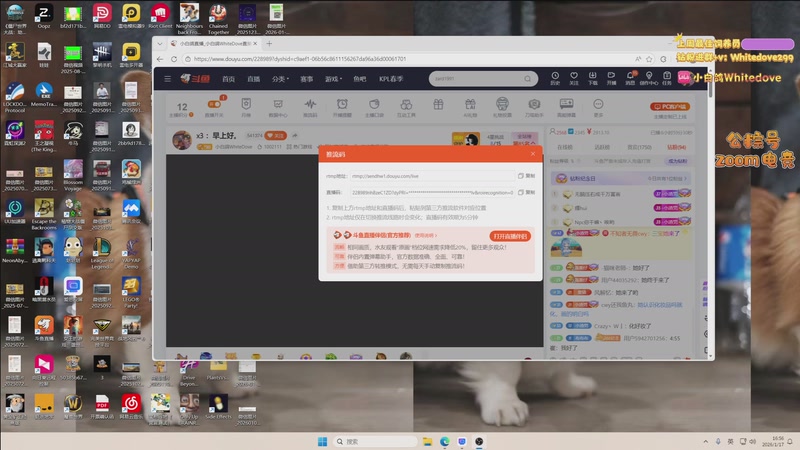The height and width of the screenshot is (450, 800).
Task: Expand the 钻粉纪念日 banner
Action: pos(621,179)
